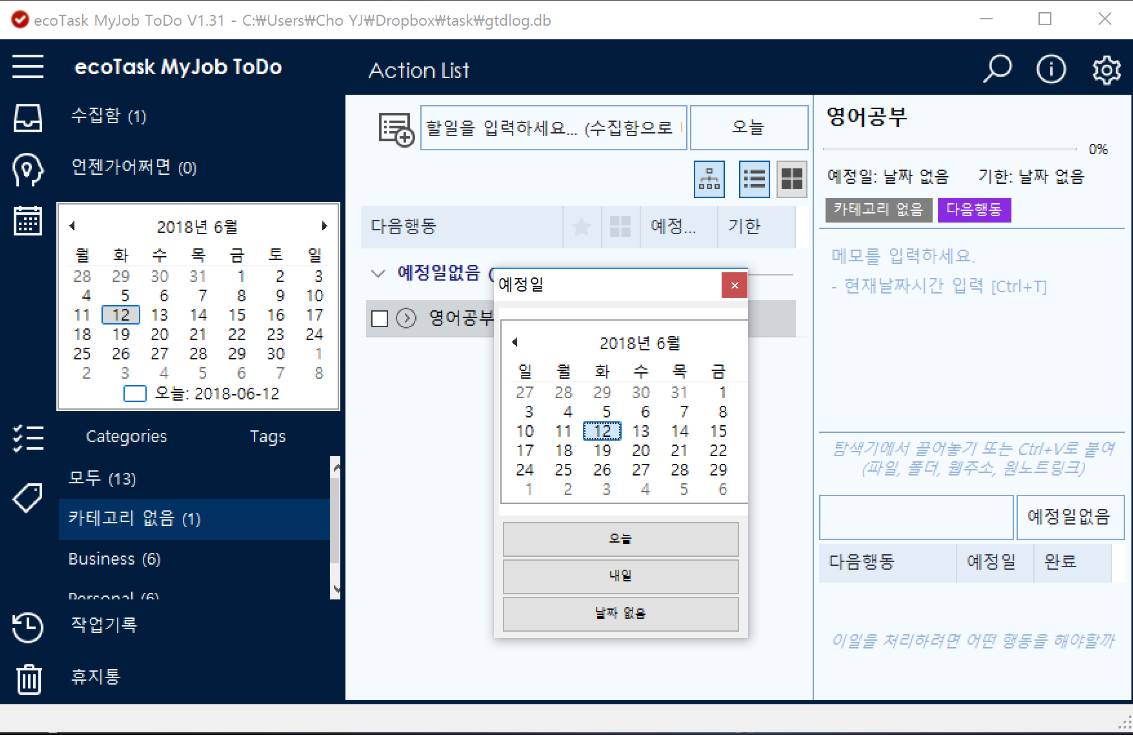
Task: Switch to list view icon
Action: (754, 179)
